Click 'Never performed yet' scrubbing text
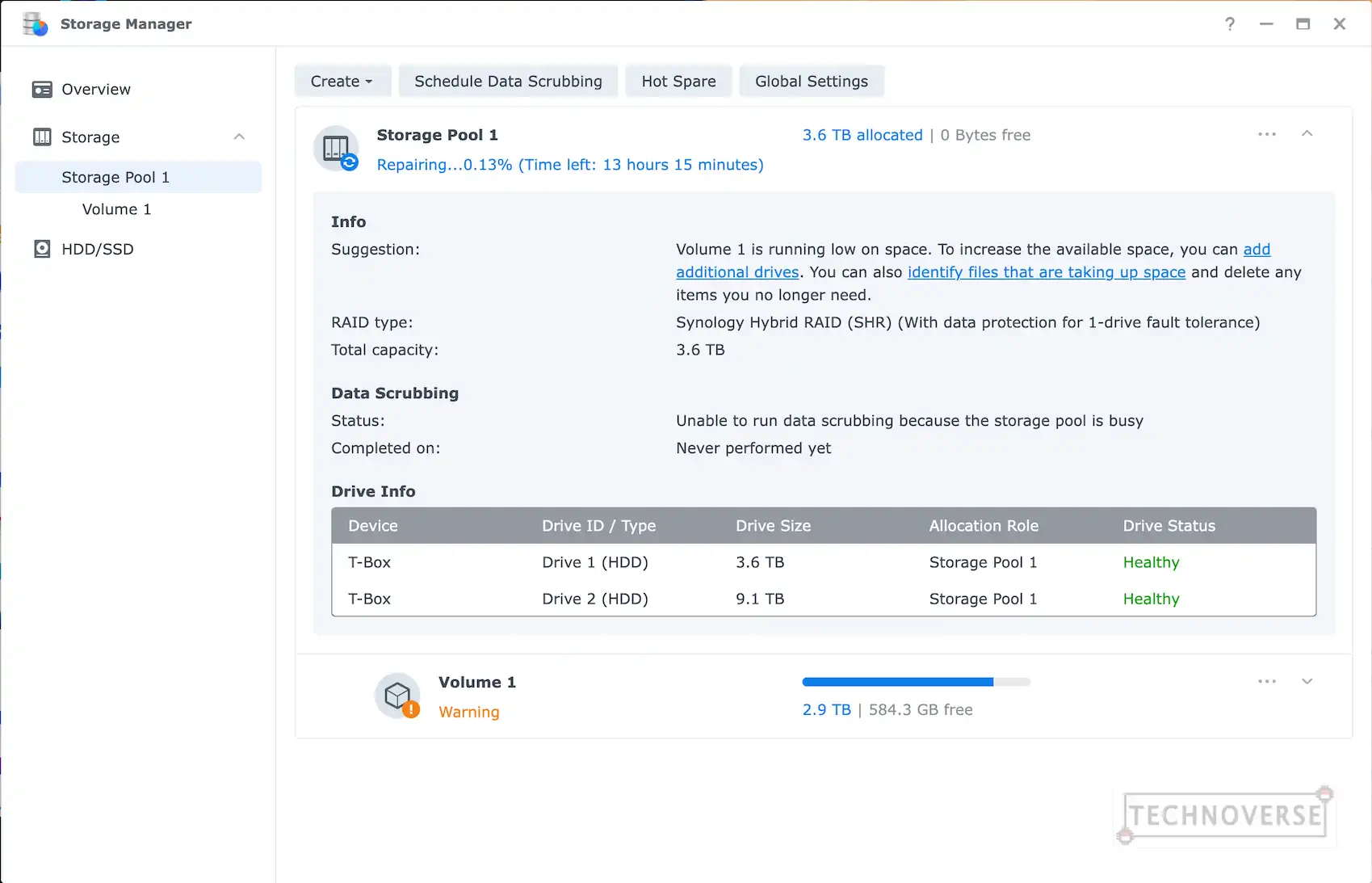1372x883 pixels. [x=753, y=448]
